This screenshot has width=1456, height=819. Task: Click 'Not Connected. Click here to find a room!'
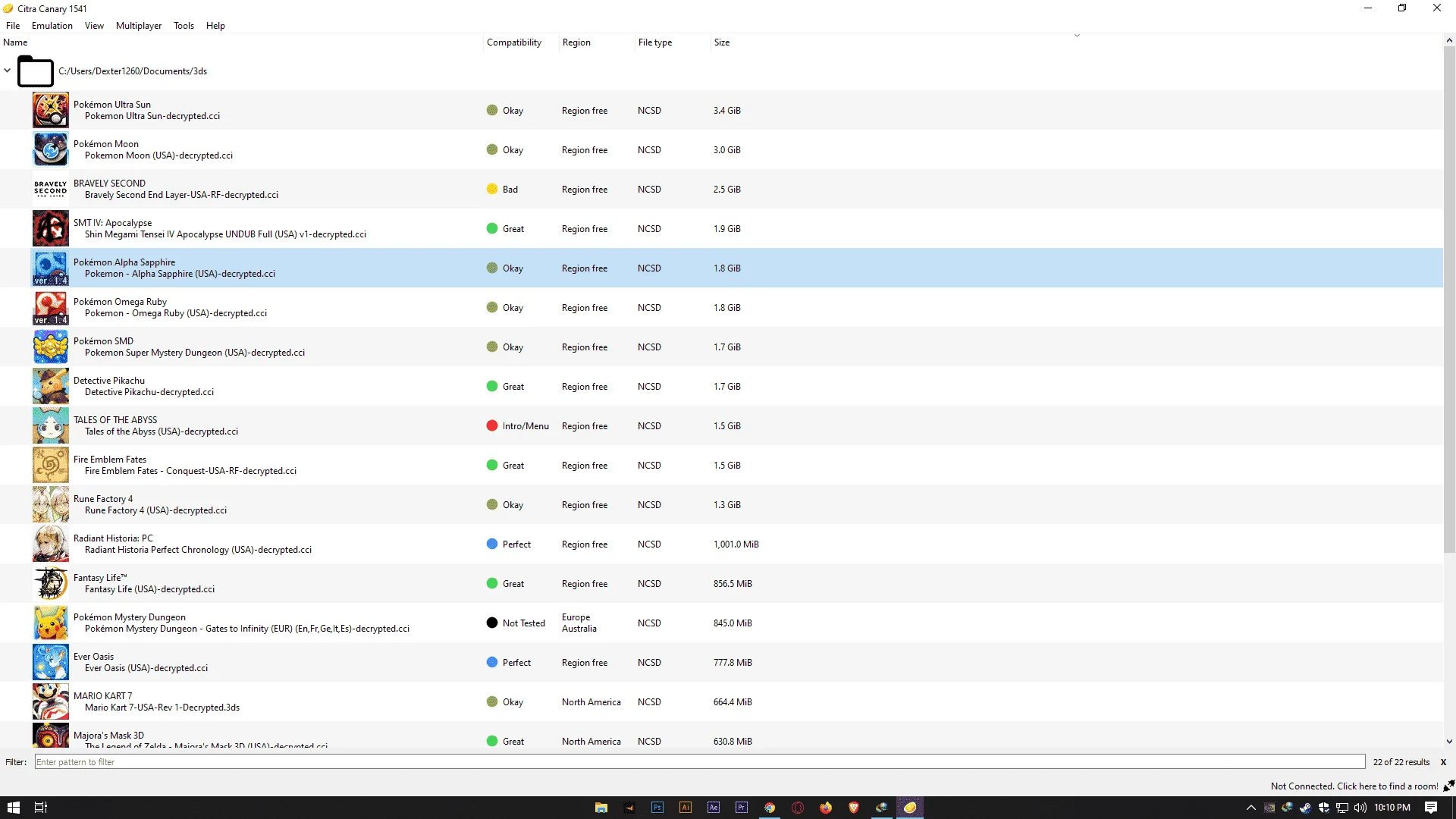pos(1354,786)
